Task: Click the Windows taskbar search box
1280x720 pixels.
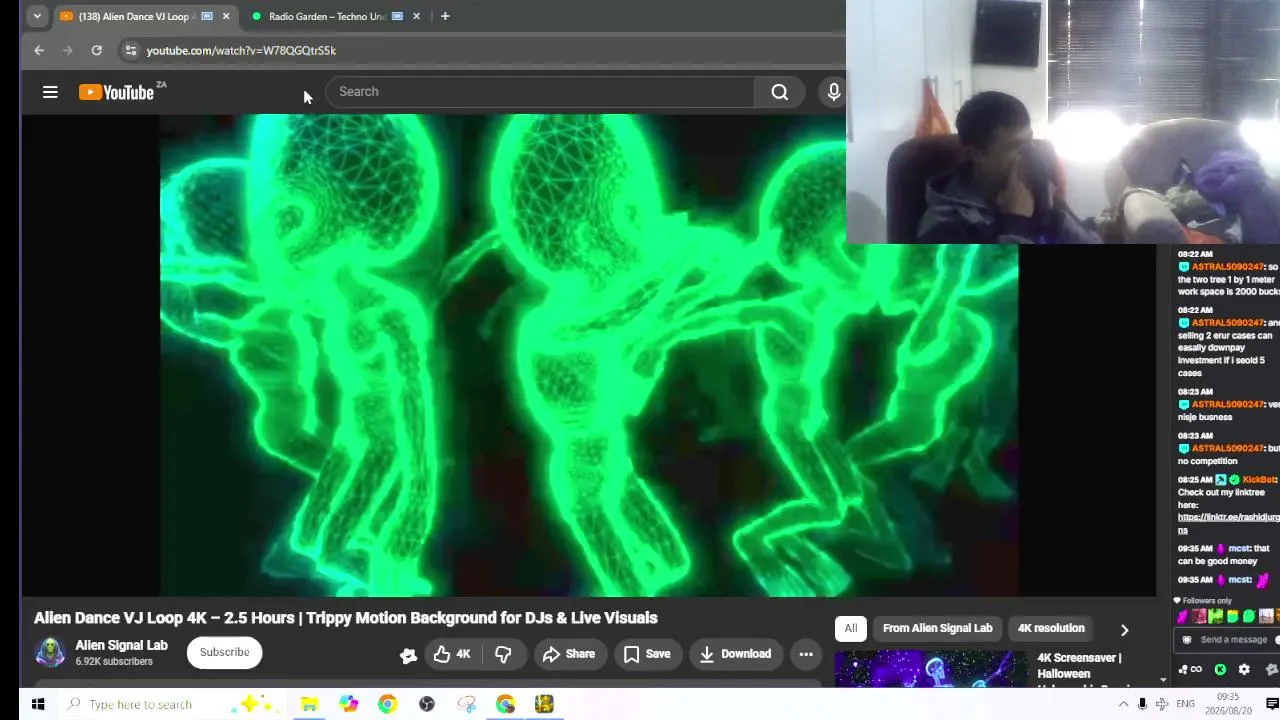Action: pyautogui.click(x=170, y=704)
